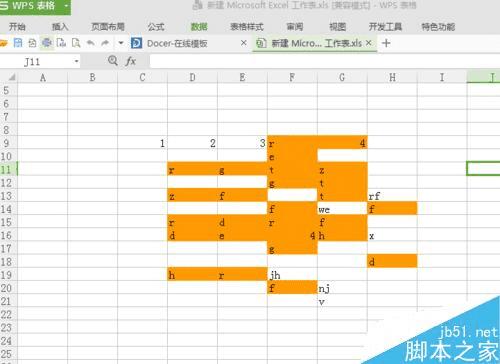The image size is (500, 364).
Task: Click cell G21 containing v
Action: pyautogui.click(x=342, y=301)
